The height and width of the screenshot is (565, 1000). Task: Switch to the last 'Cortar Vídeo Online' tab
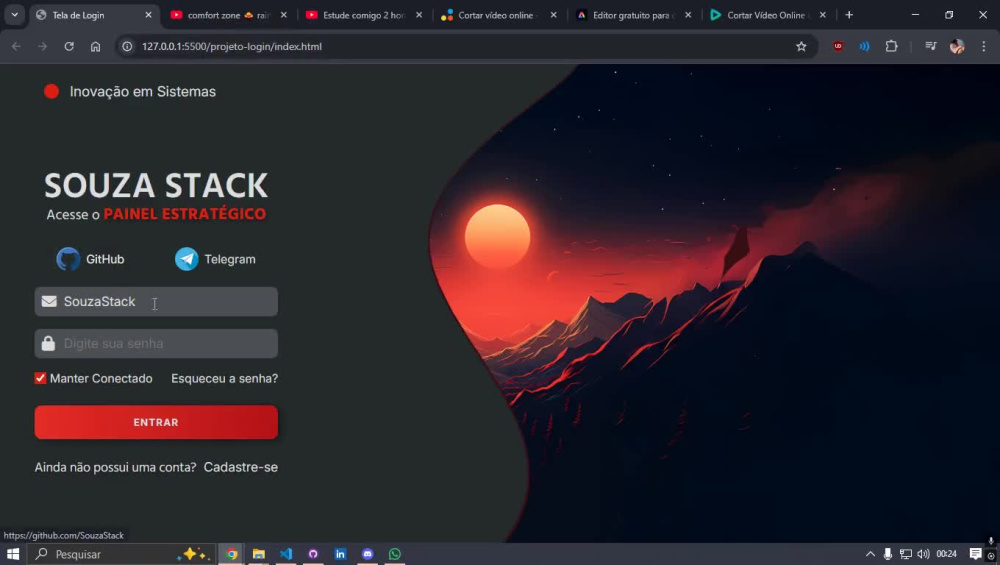click(x=768, y=15)
